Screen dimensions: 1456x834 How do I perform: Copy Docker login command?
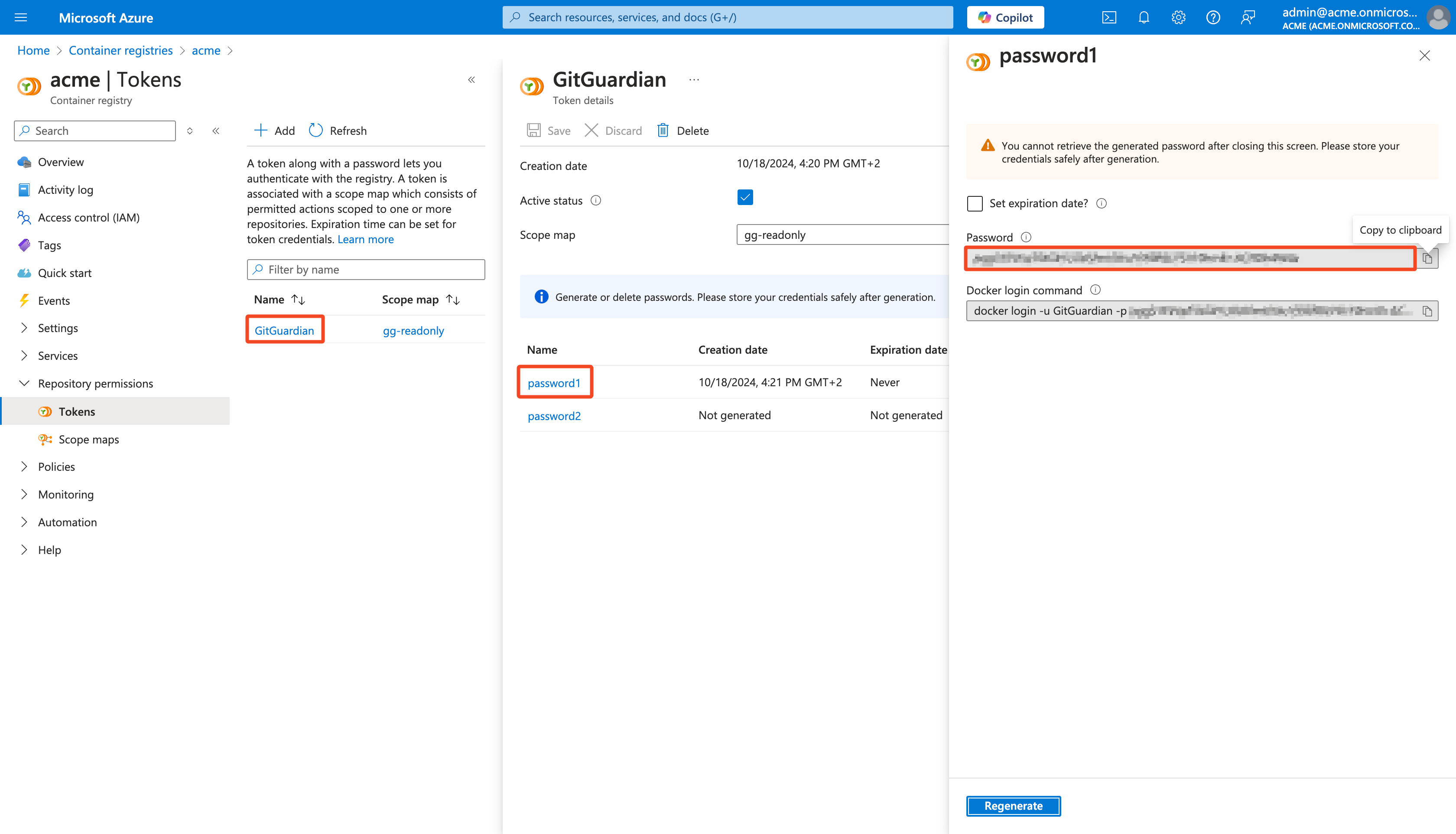[1427, 311]
